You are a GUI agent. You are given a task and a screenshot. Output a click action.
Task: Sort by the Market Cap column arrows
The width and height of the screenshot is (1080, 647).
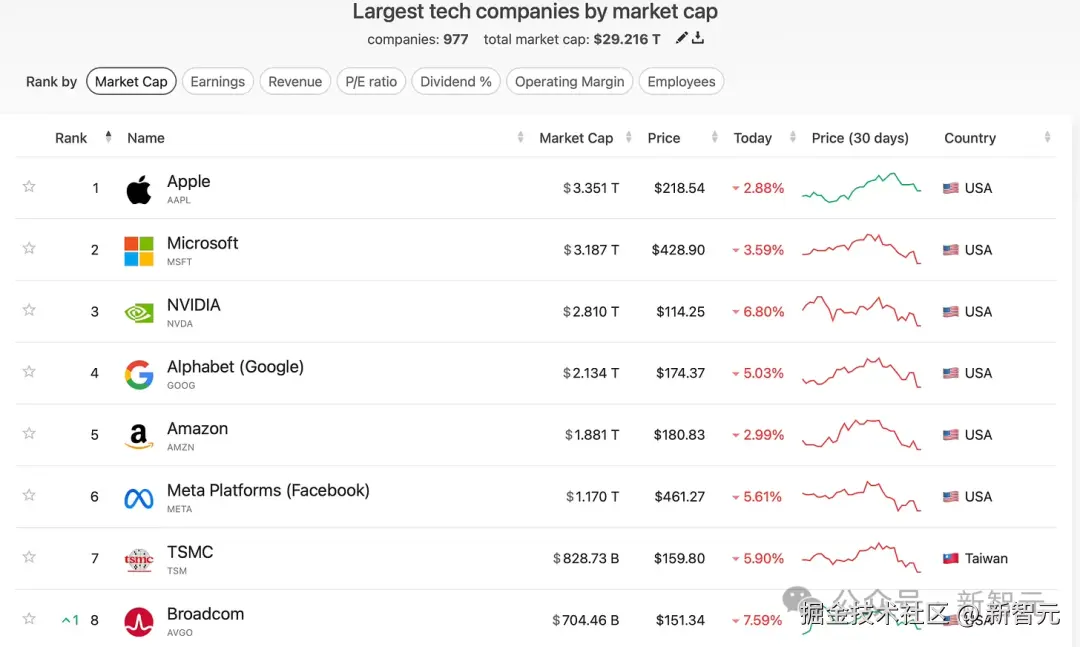click(x=628, y=137)
